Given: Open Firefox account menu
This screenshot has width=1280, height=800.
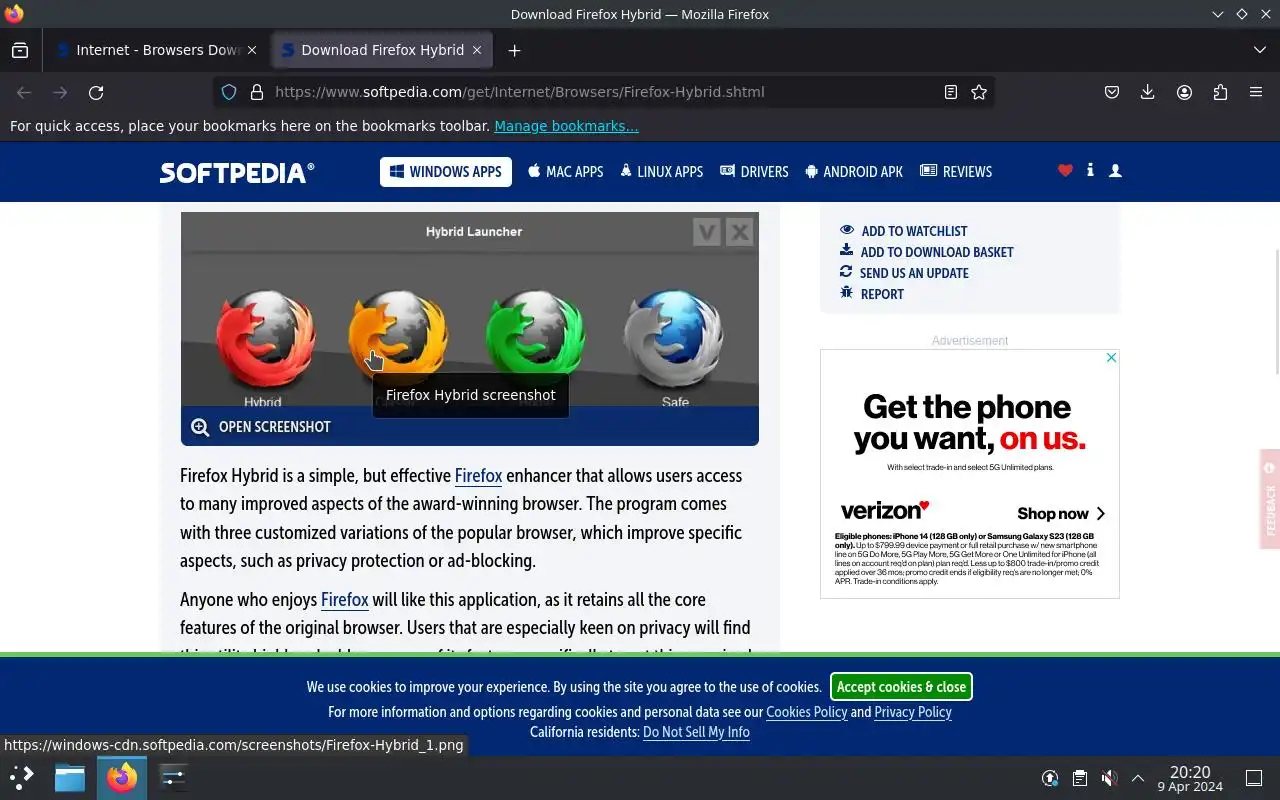Looking at the screenshot, I should click(1184, 92).
